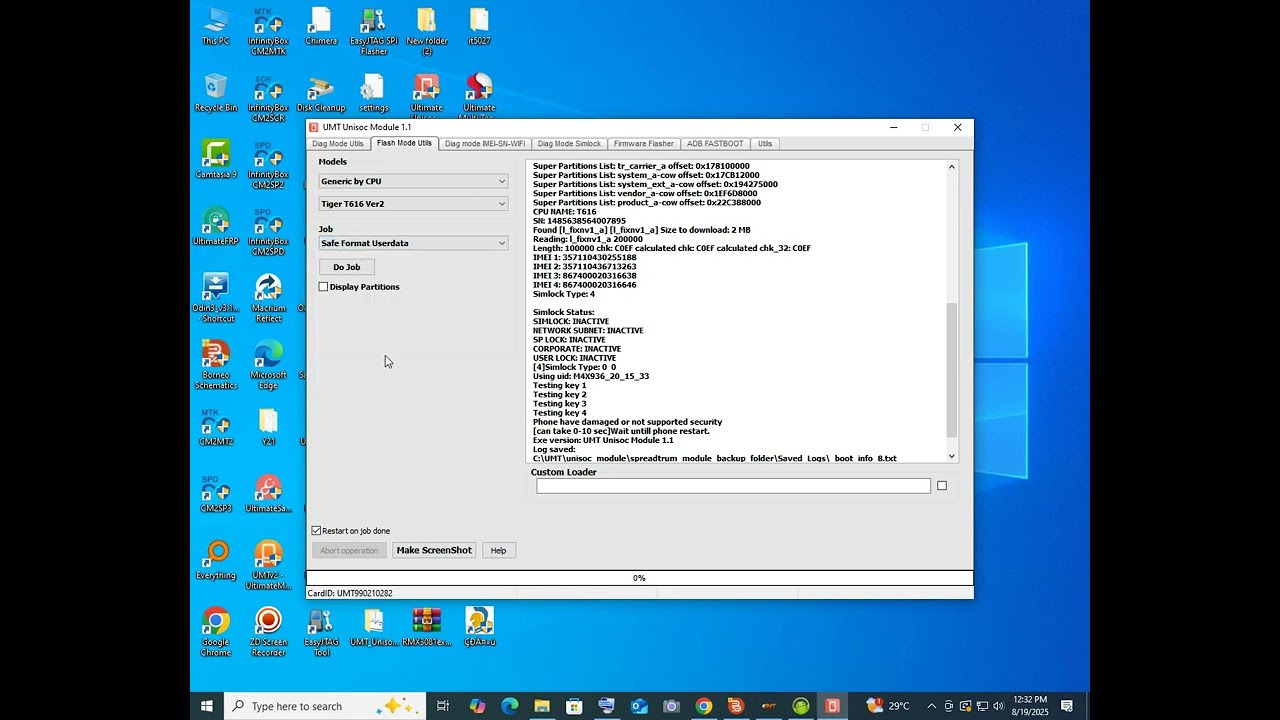Click Abort operation button
This screenshot has height=720, width=1280.
click(349, 550)
